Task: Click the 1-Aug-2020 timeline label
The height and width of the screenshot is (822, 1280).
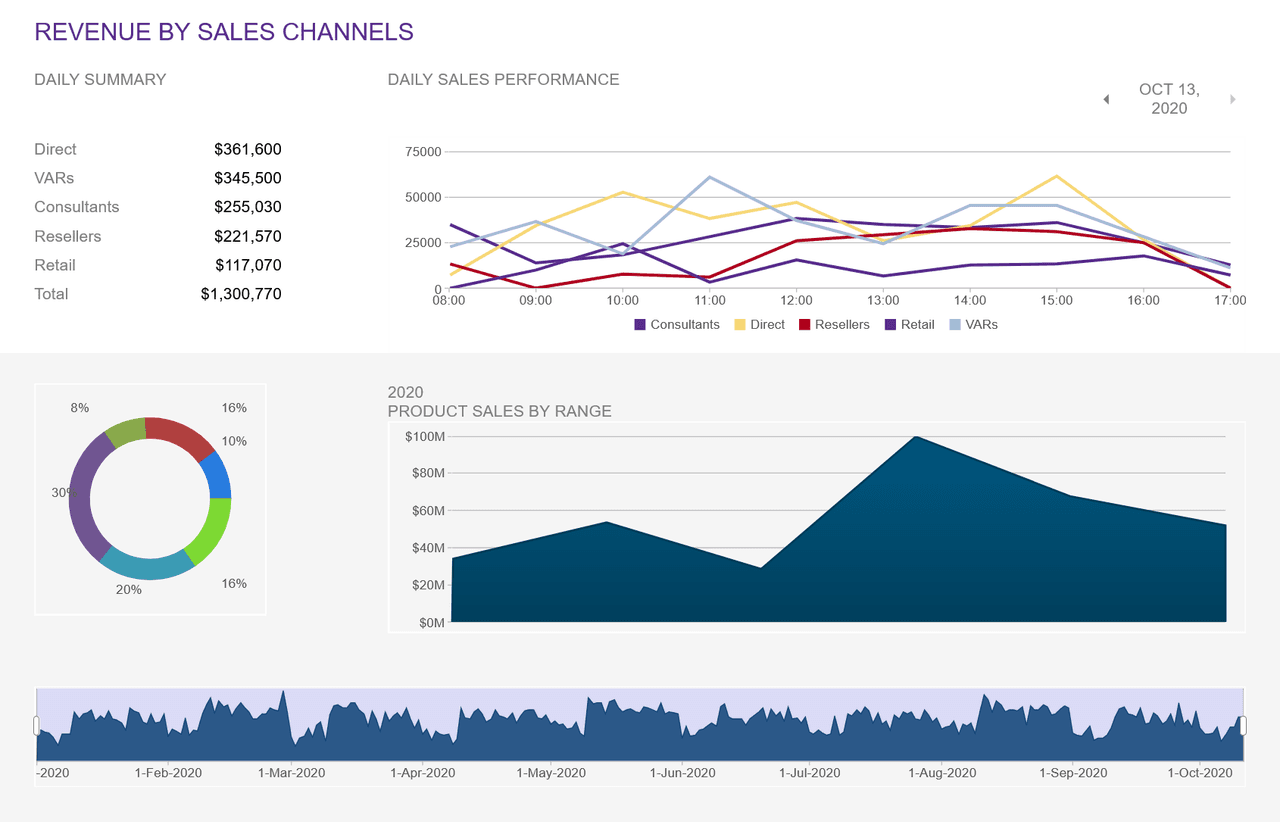Action: tap(942, 773)
